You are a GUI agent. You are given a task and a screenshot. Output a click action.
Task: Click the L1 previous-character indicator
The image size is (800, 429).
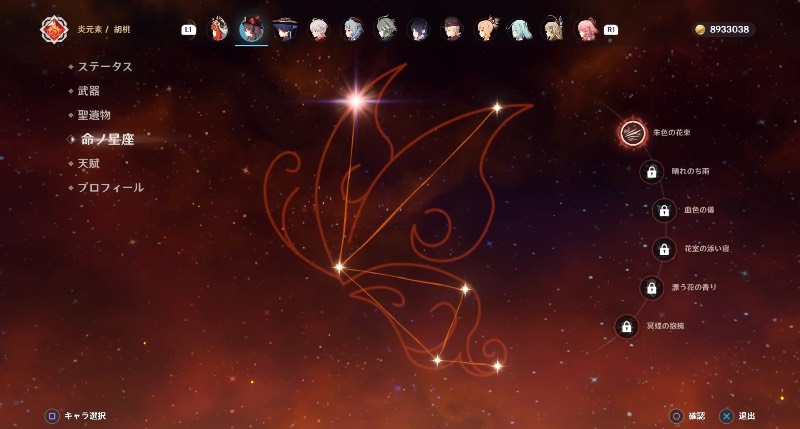[x=189, y=30]
